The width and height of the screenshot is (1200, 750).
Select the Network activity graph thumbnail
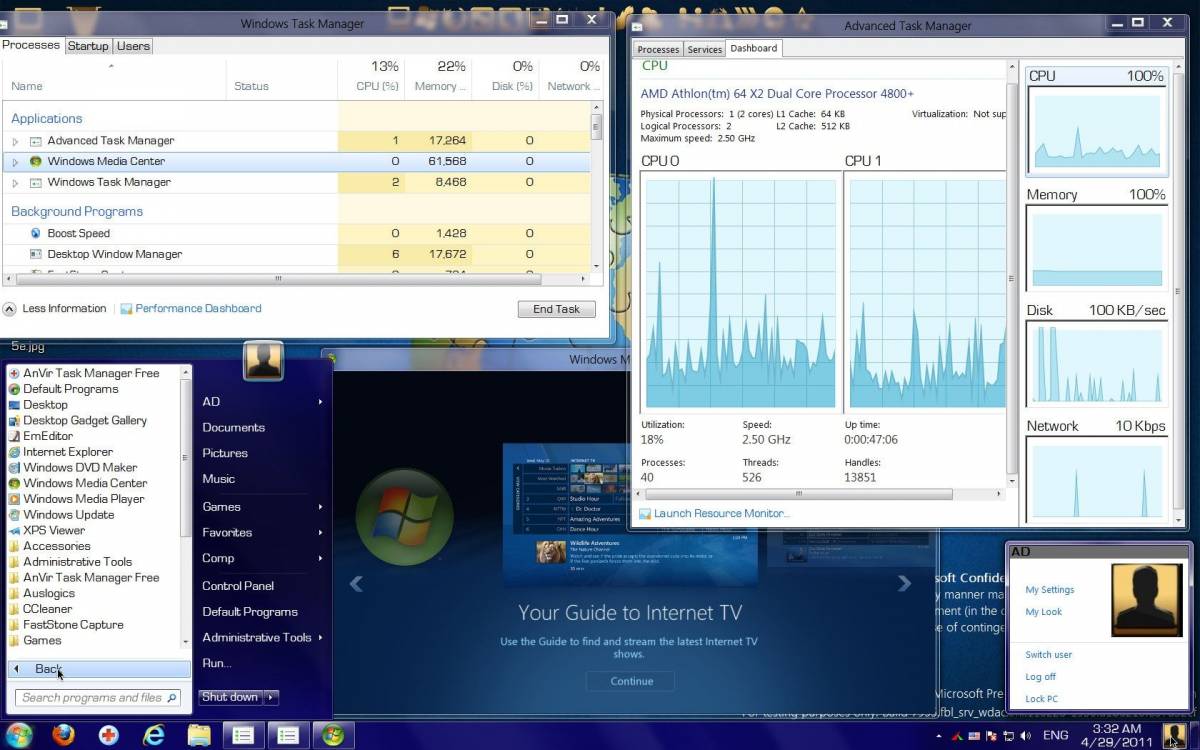(1097, 470)
